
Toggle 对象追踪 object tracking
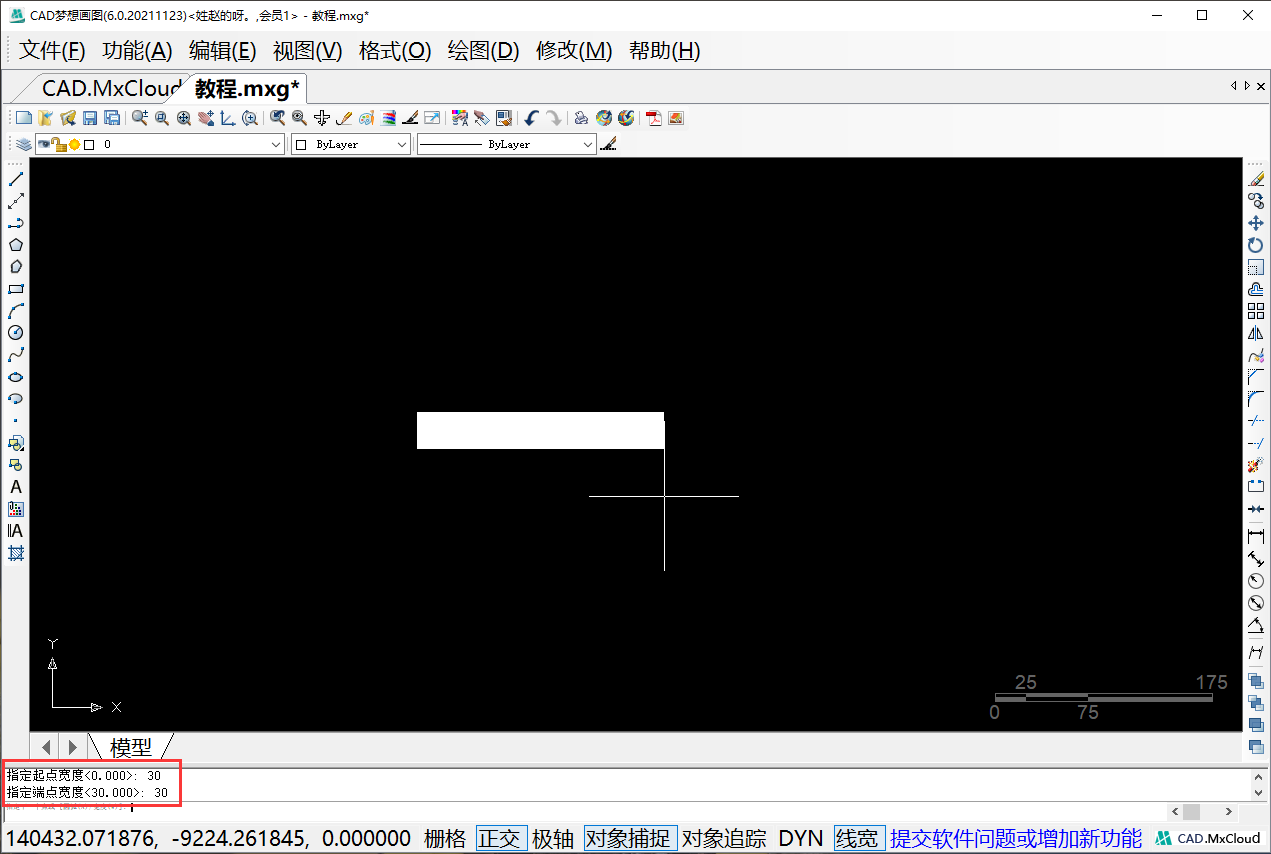tap(724, 838)
